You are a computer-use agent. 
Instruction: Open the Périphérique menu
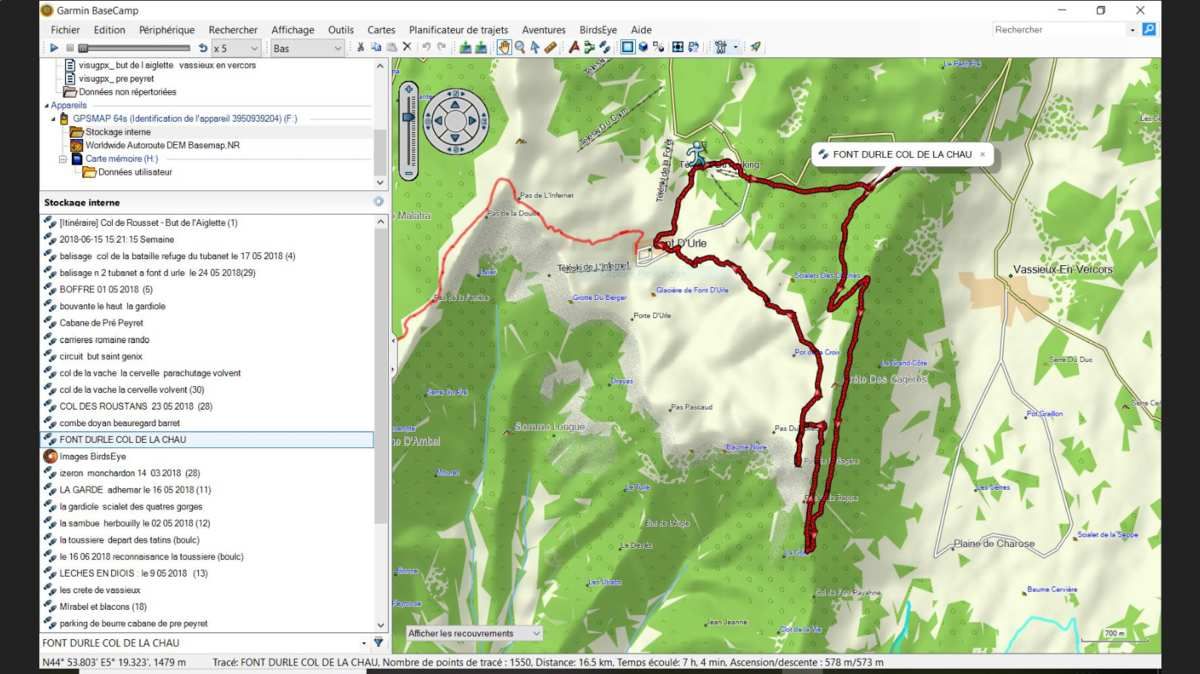(167, 30)
